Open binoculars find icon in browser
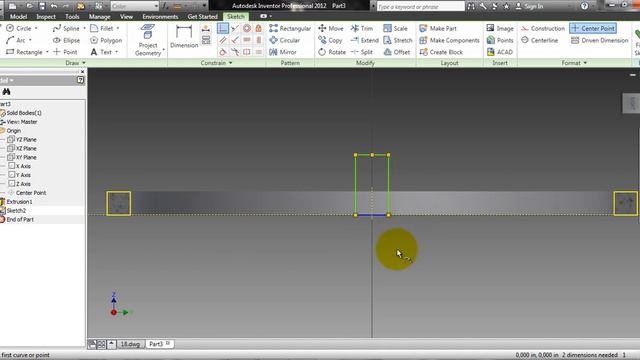Image resolution: width=640 pixels, height=360 pixels. (x=6, y=91)
